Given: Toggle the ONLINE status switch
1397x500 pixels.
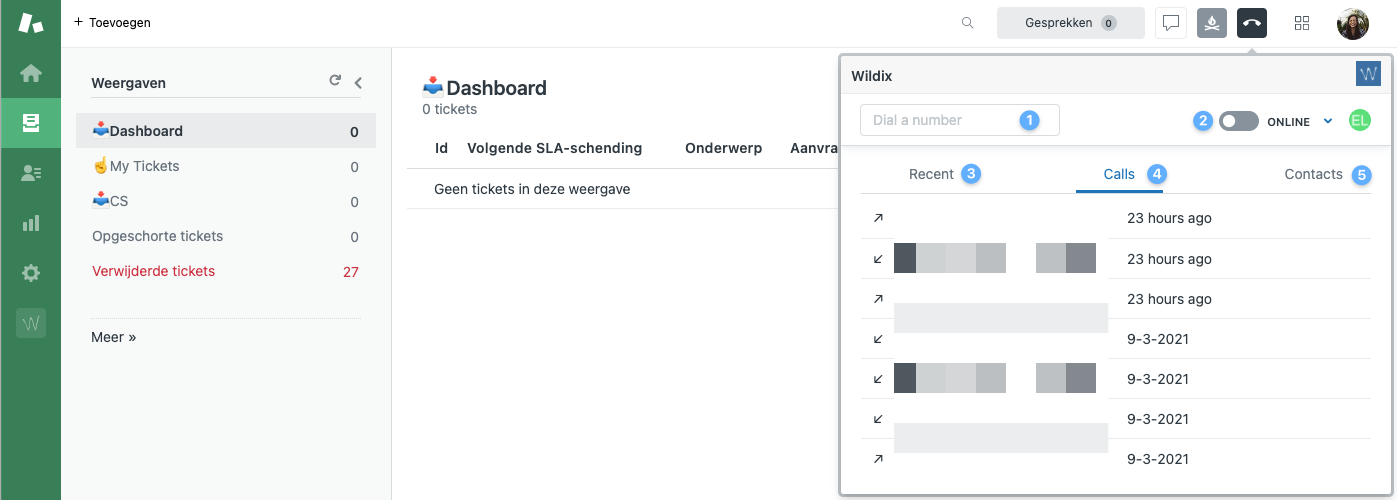Looking at the screenshot, I should pyautogui.click(x=1238, y=121).
